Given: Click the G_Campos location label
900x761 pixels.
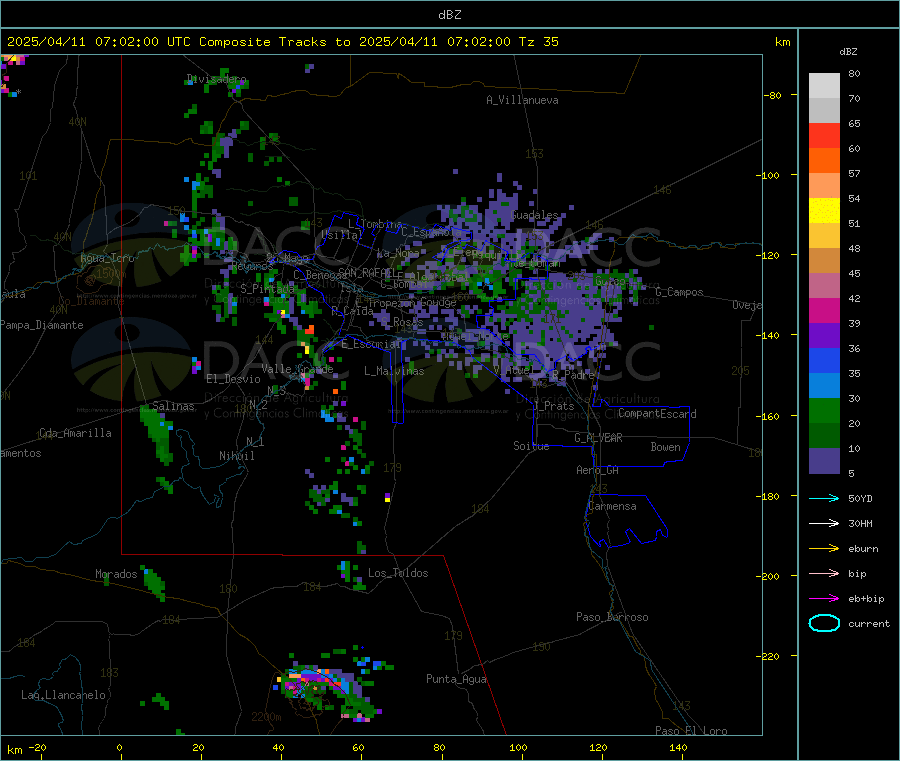Looking at the screenshot, I should 680,292.
